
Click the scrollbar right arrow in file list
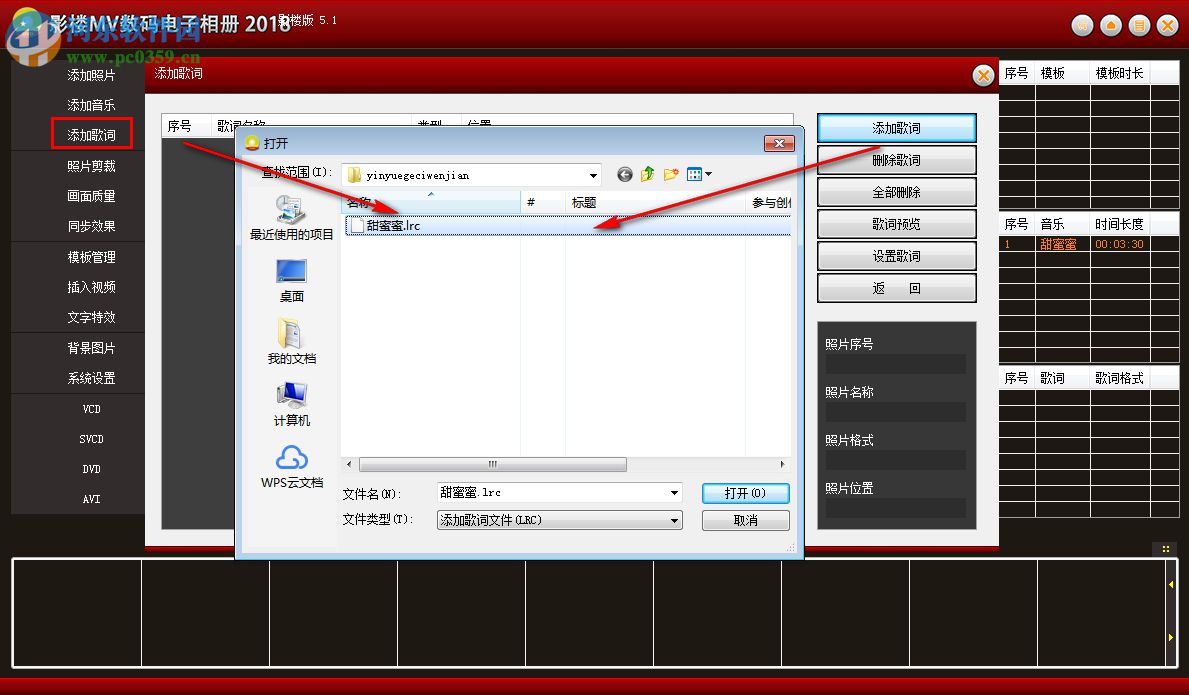click(783, 464)
